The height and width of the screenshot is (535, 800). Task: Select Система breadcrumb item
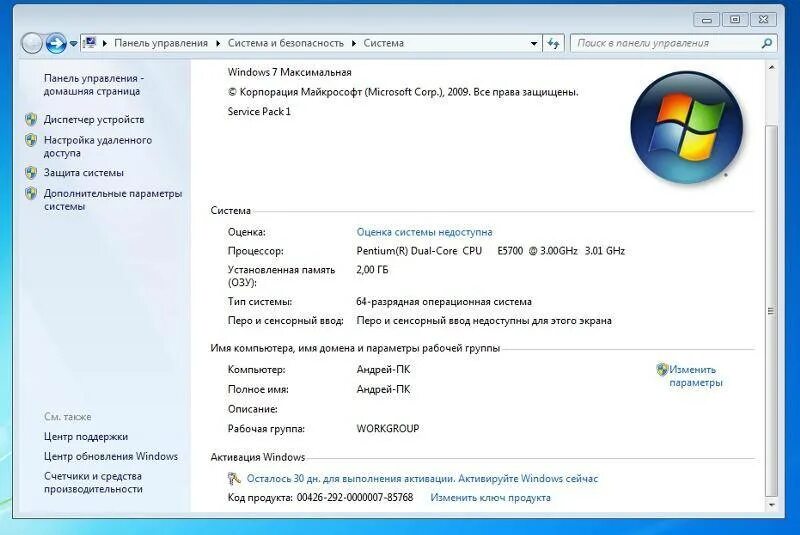click(384, 43)
